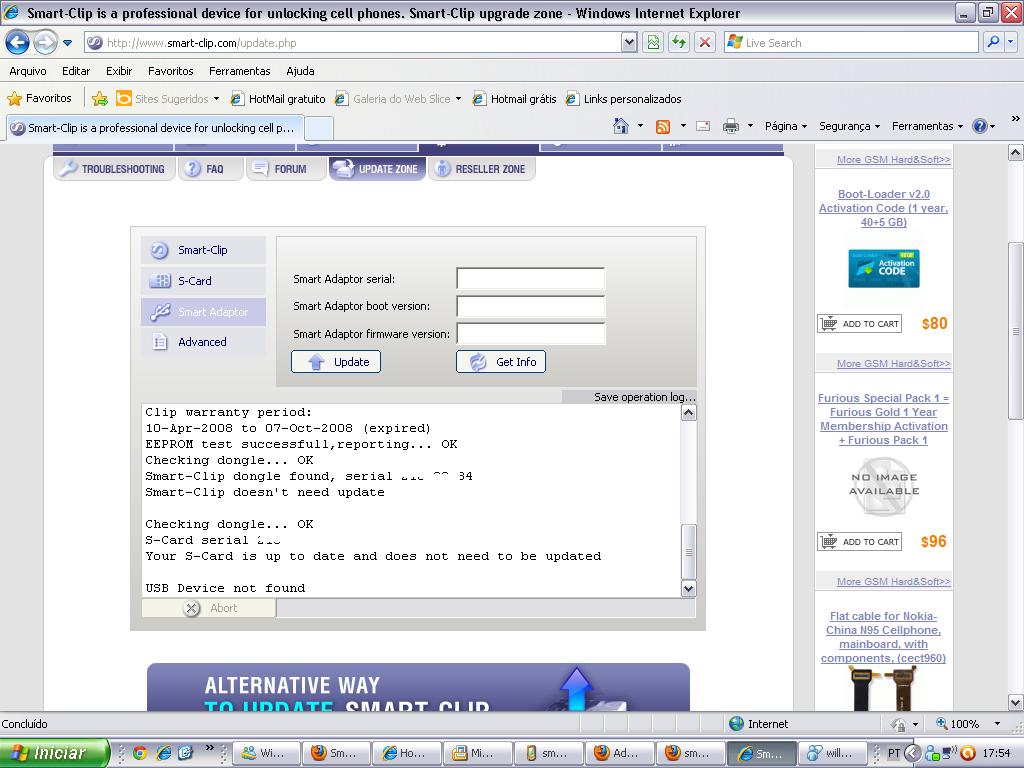Open the recent pages dropdown arrow
The image size is (1024, 768).
coord(67,43)
